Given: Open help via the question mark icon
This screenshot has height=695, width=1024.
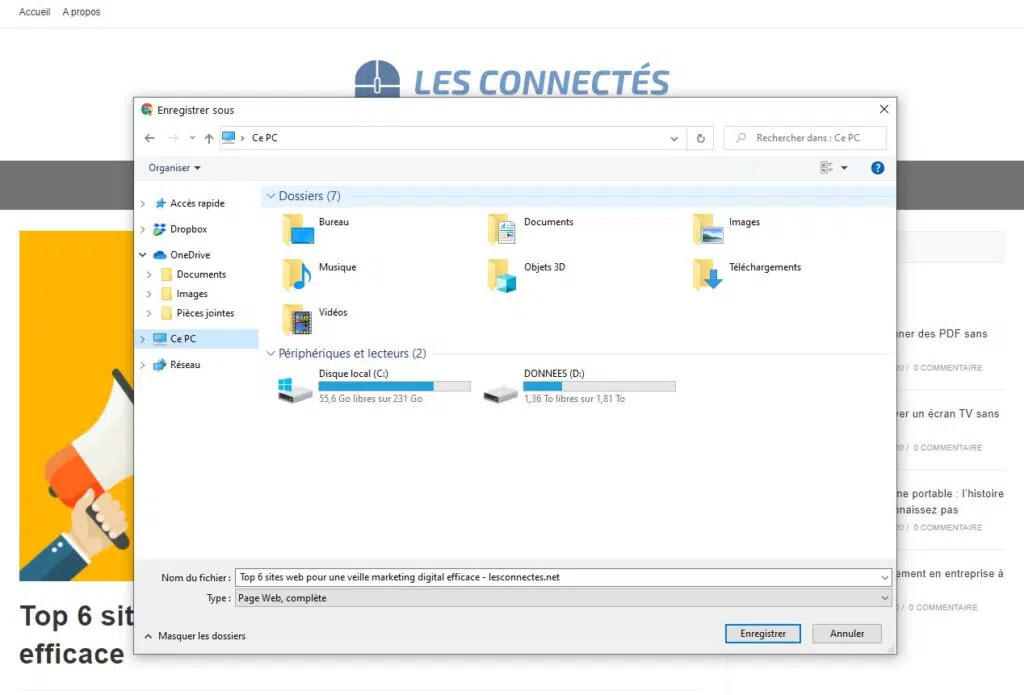Looking at the screenshot, I should pos(877,168).
